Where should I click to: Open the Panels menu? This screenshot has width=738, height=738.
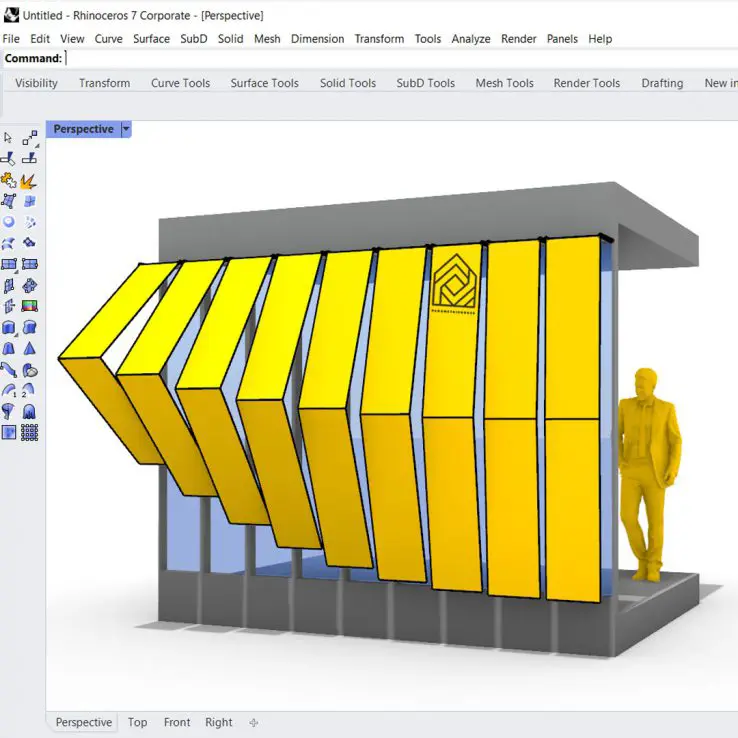(x=562, y=39)
